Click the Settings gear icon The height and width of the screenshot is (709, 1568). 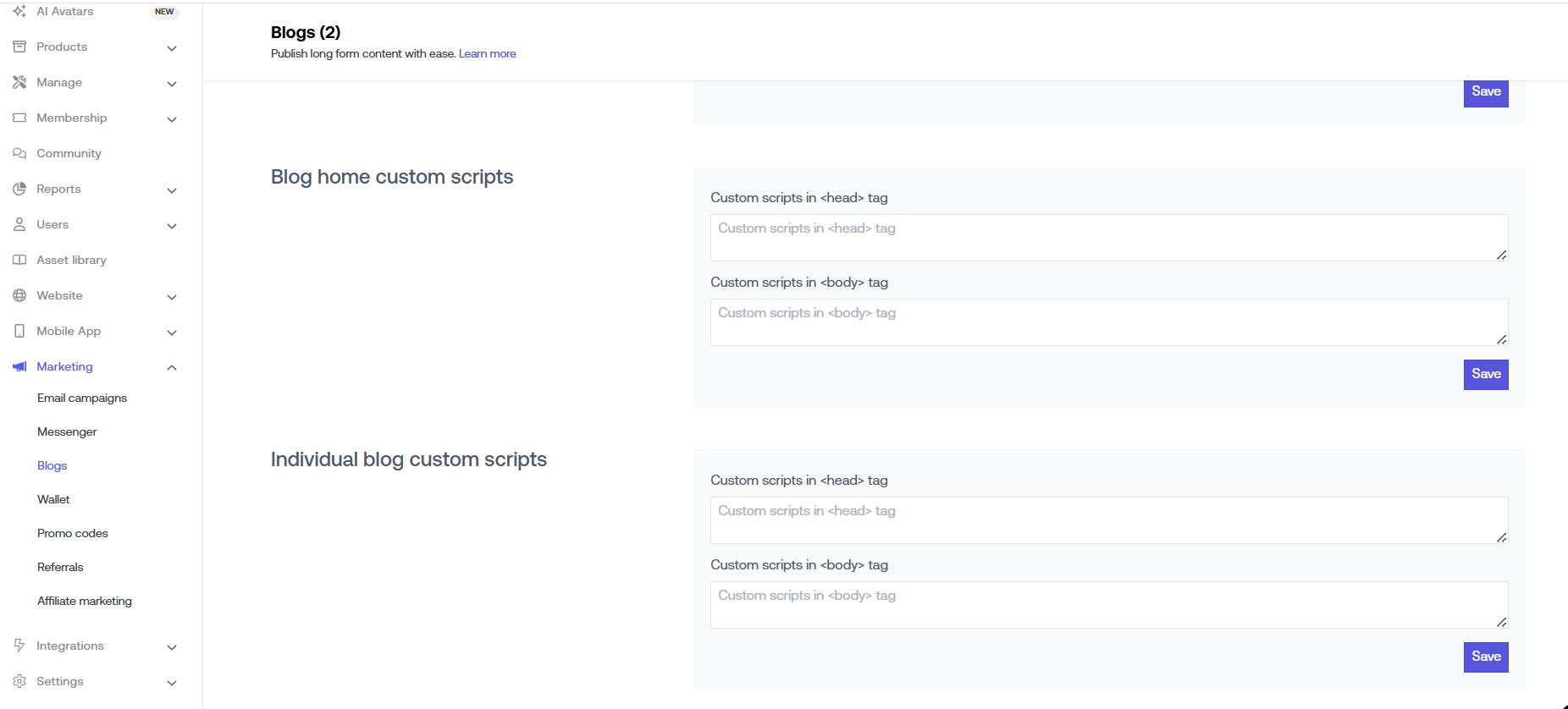tap(19, 681)
